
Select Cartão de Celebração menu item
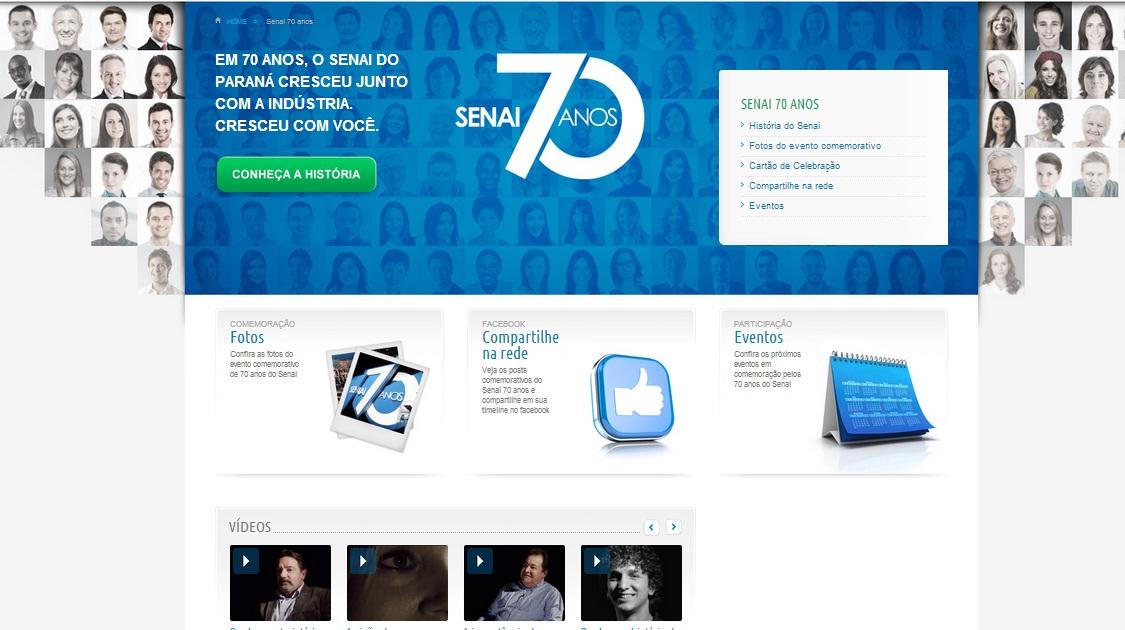pyautogui.click(x=794, y=166)
